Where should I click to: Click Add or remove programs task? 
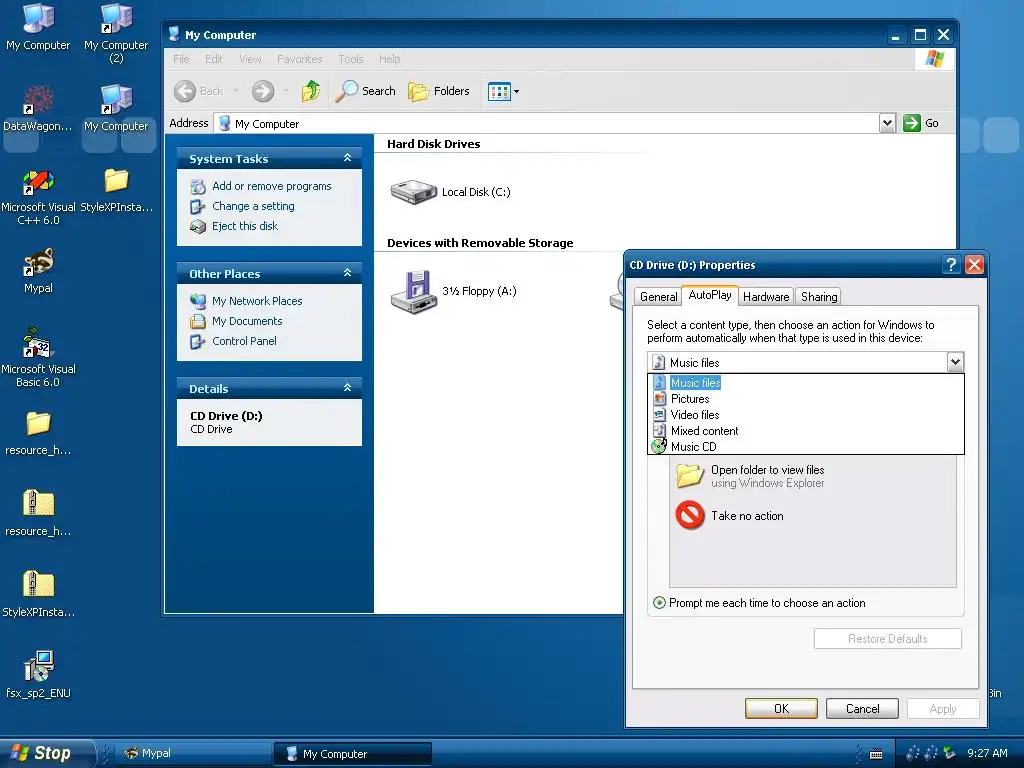pyautogui.click(x=271, y=186)
